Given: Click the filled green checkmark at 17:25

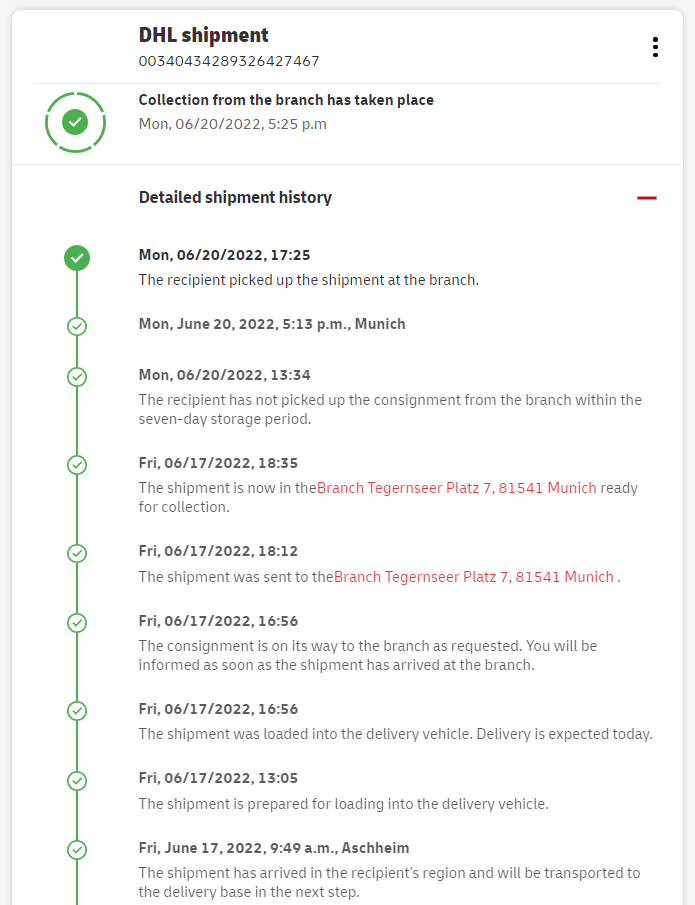Looking at the screenshot, I should 77,258.
